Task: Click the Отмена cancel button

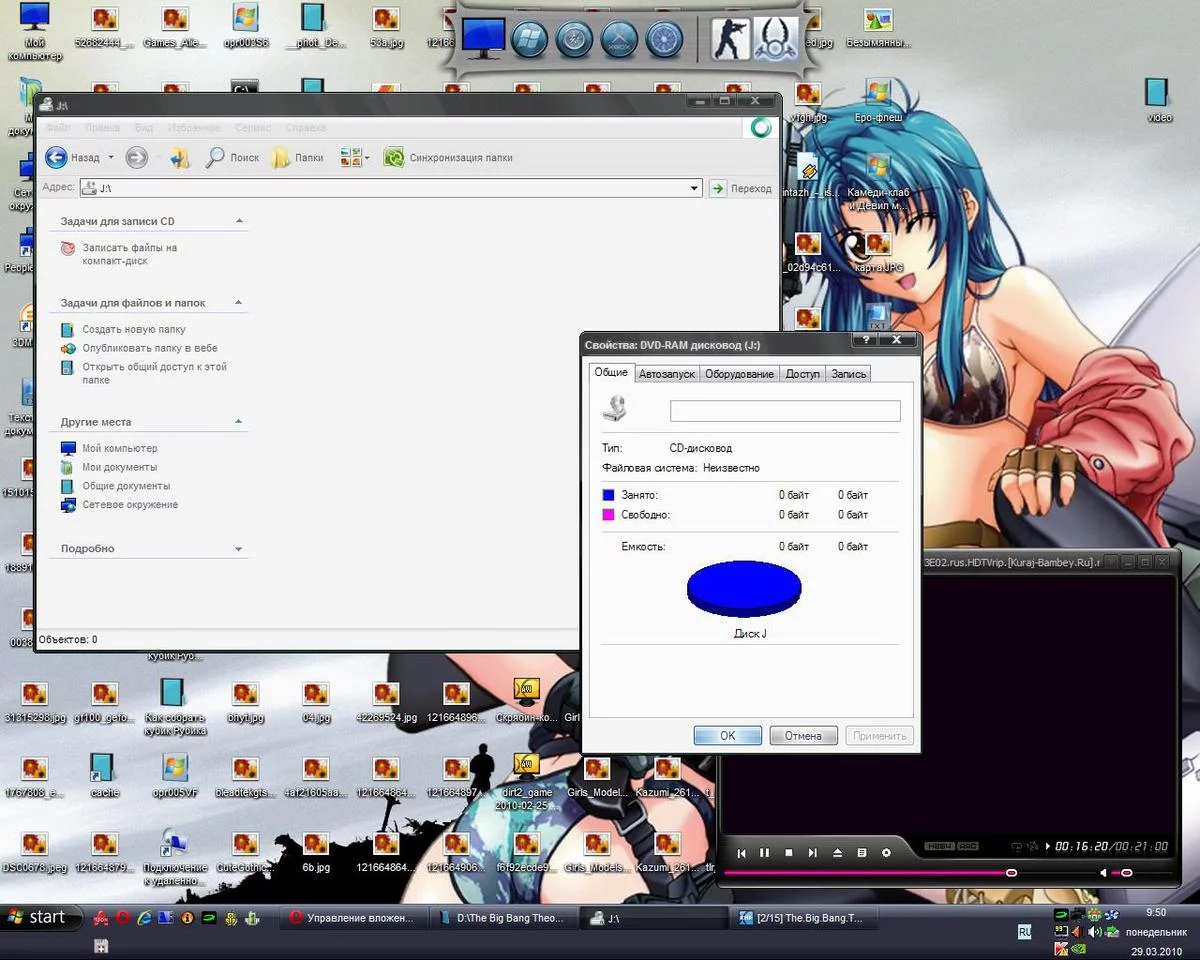Action: [802, 735]
